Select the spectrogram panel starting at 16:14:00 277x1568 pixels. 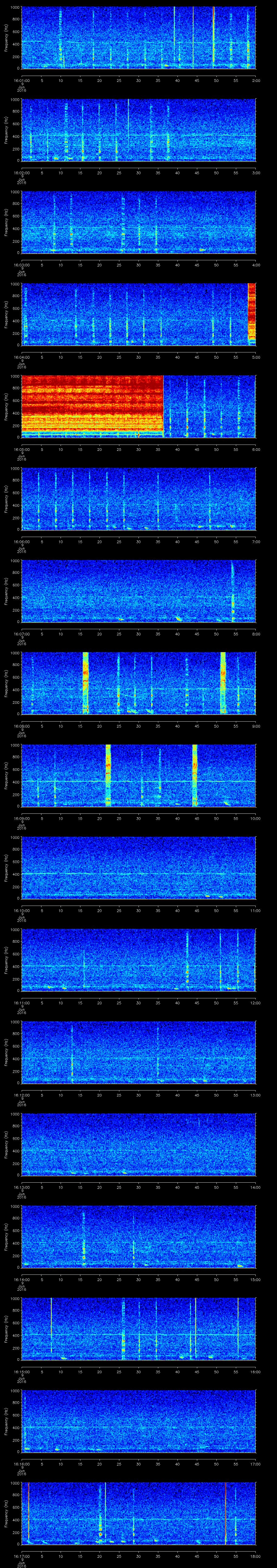(138, 1237)
